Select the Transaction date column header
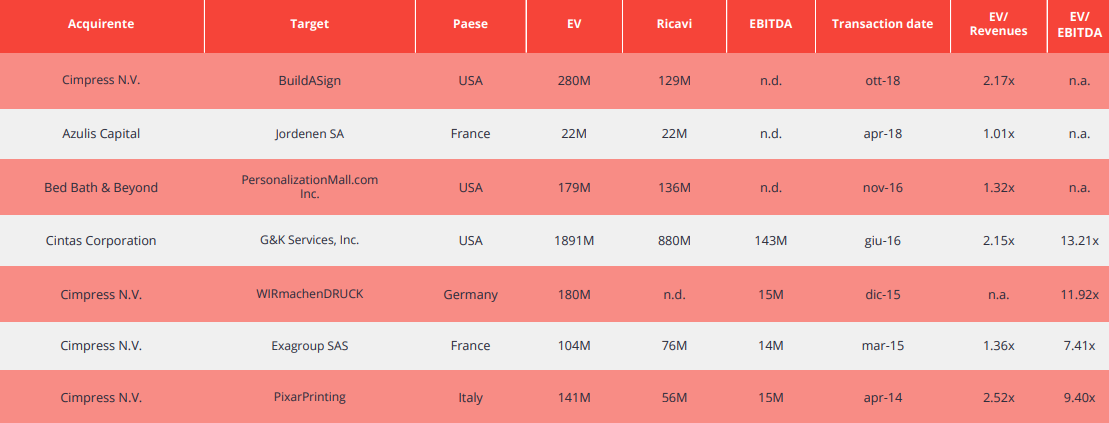 [882, 24]
